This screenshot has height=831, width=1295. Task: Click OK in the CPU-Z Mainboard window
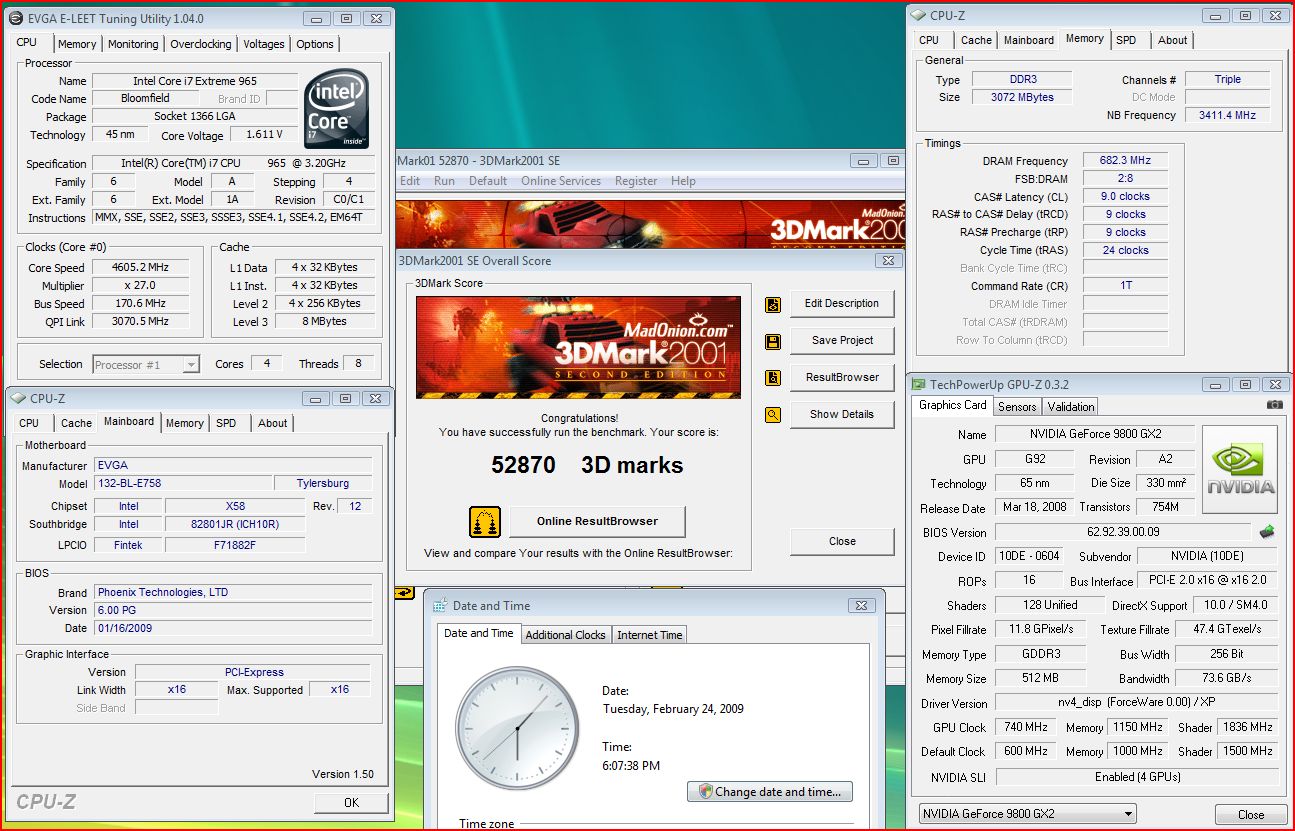pos(351,803)
